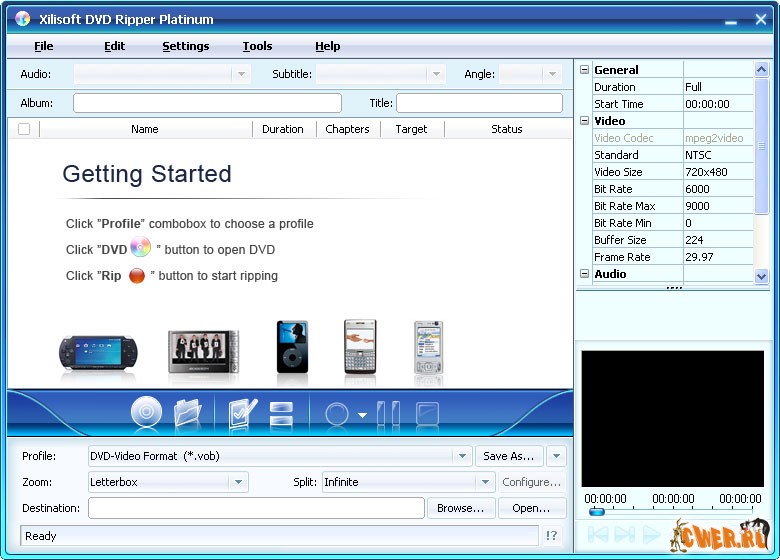The width and height of the screenshot is (780, 560).
Task: Click the Destination path input field
Action: click(x=256, y=508)
